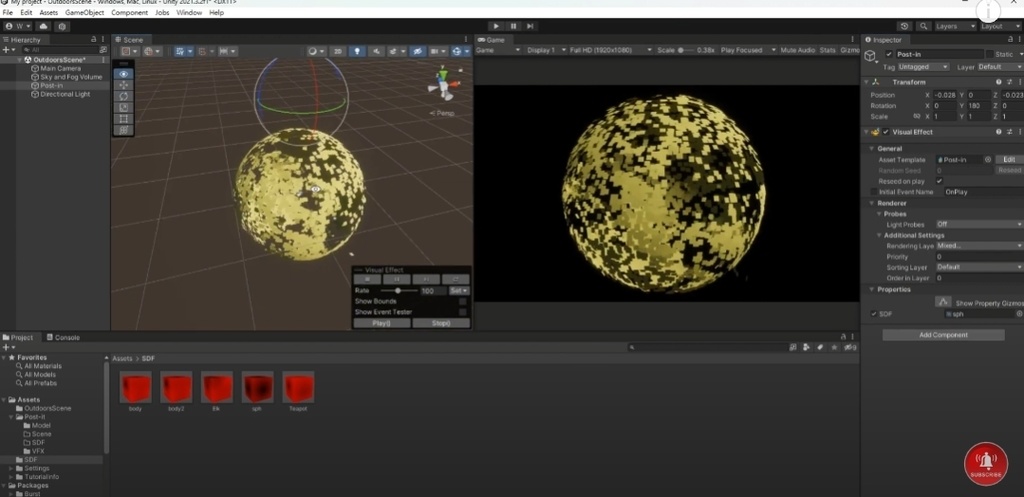1024x497 pixels.
Task: Enable the Show Bounds checkbox
Action: [x=462, y=301]
